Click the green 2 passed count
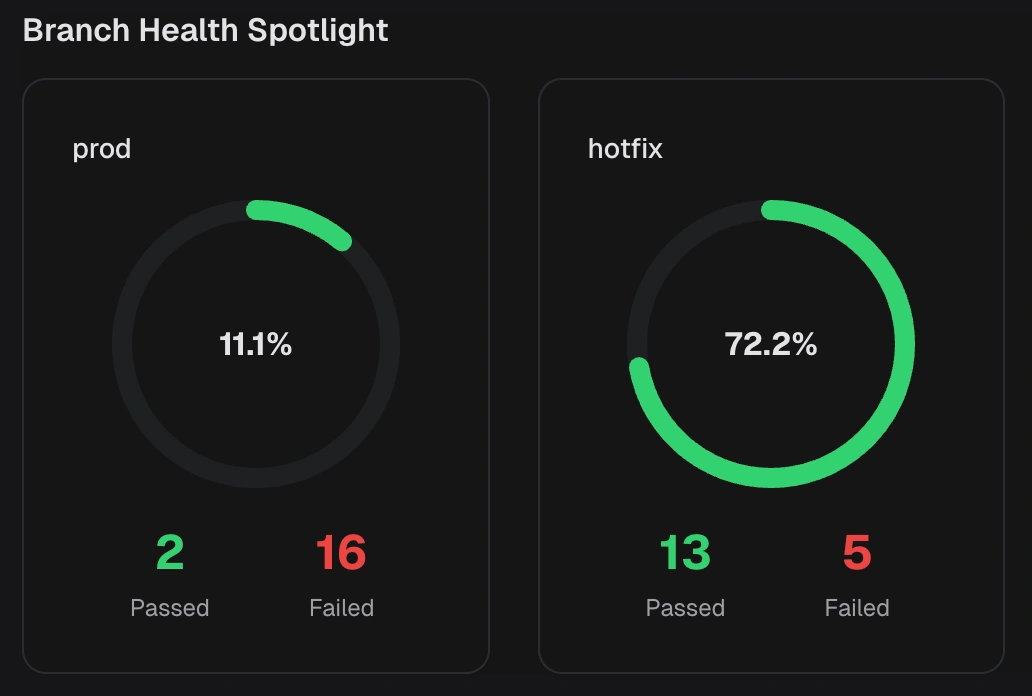The width and height of the screenshot is (1032, 696). tap(170, 553)
